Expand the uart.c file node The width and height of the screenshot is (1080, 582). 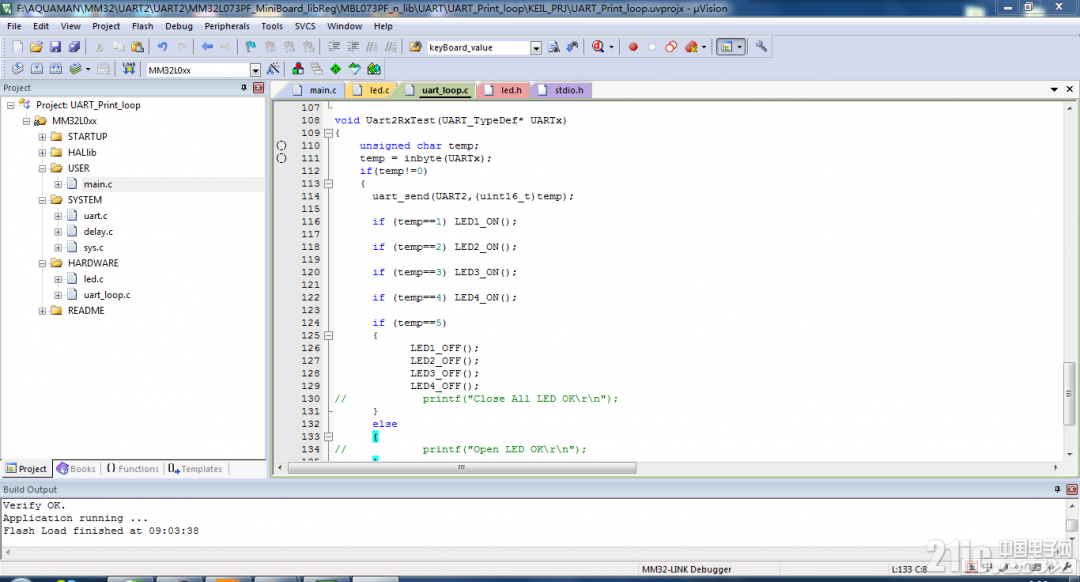click(x=58, y=216)
